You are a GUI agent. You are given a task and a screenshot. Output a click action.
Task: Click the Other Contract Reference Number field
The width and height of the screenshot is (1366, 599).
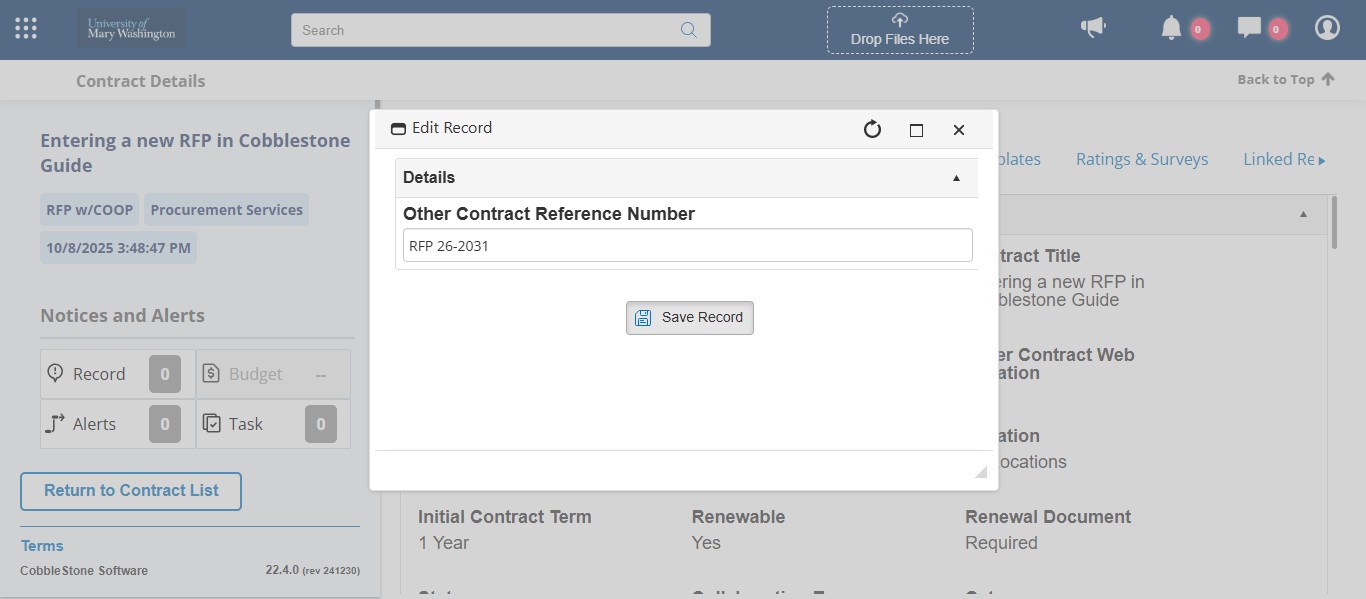pyautogui.click(x=687, y=246)
